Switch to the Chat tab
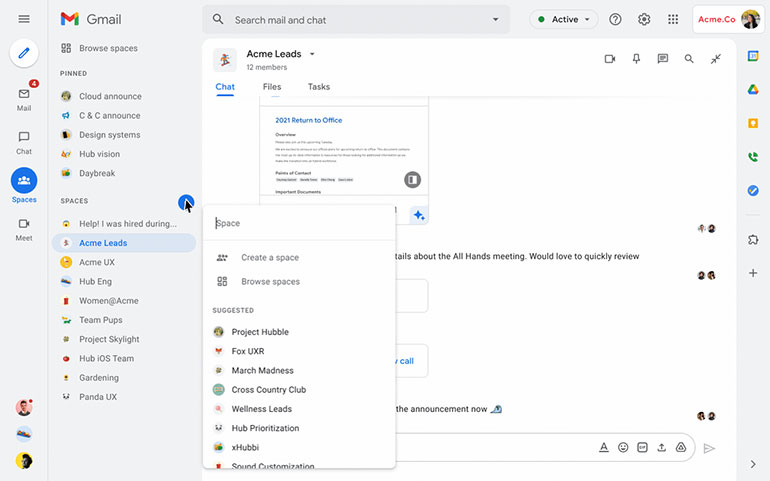 pos(225,87)
